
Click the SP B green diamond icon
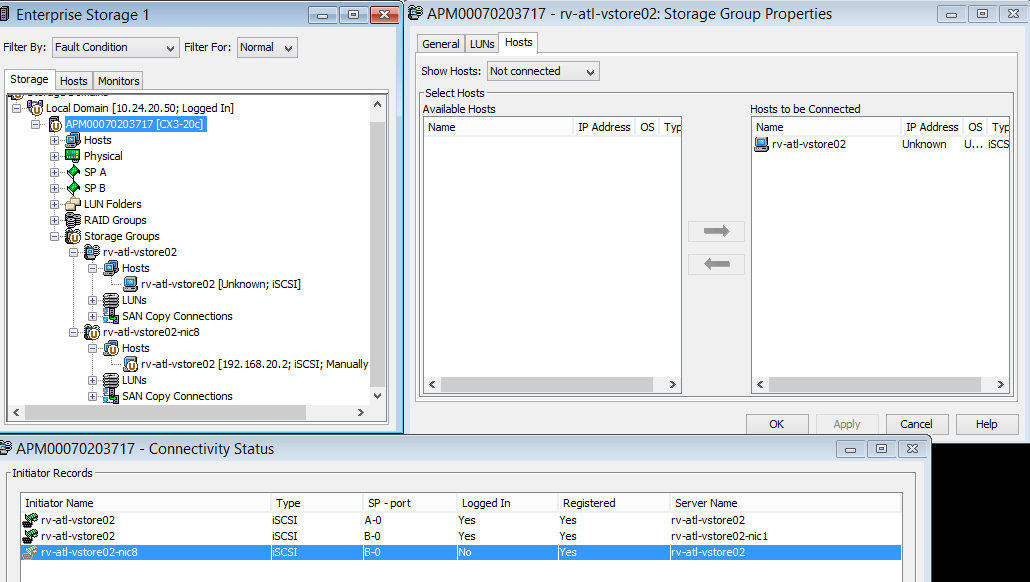click(x=73, y=188)
